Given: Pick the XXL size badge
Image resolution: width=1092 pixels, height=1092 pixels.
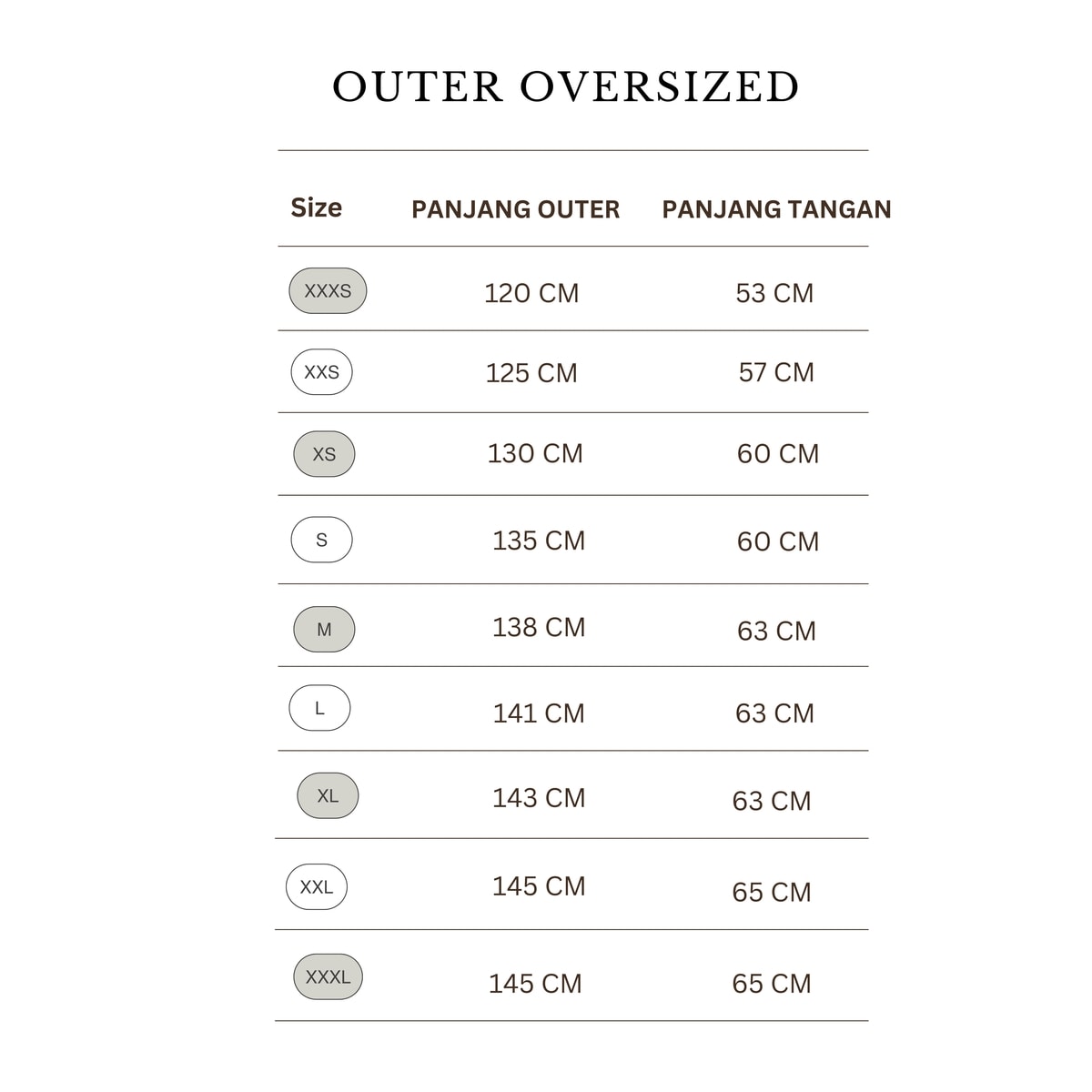Looking at the screenshot, I should coord(317,887).
